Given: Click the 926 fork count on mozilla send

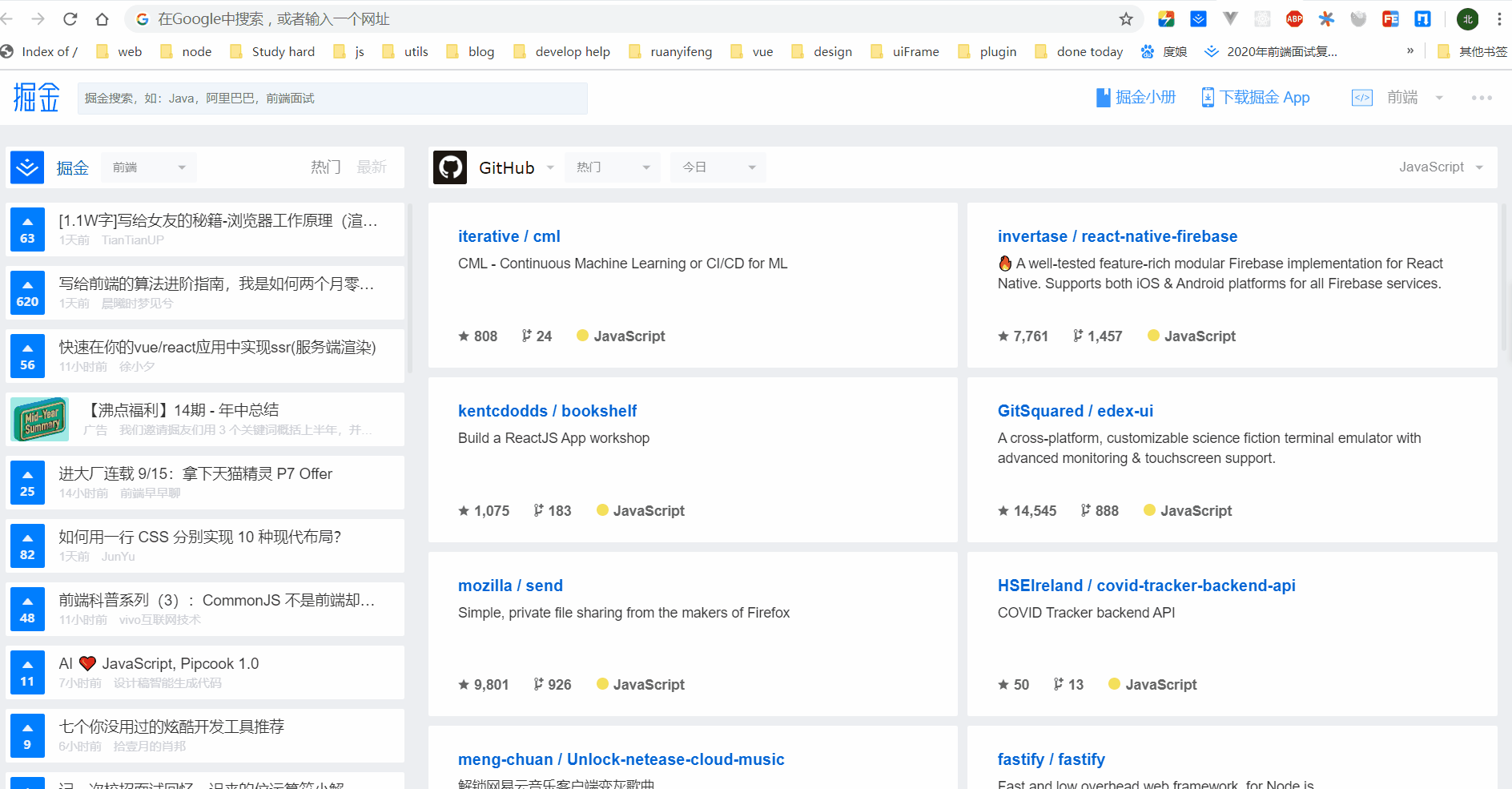Looking at the screenshot, I should (x=553, y=685).
